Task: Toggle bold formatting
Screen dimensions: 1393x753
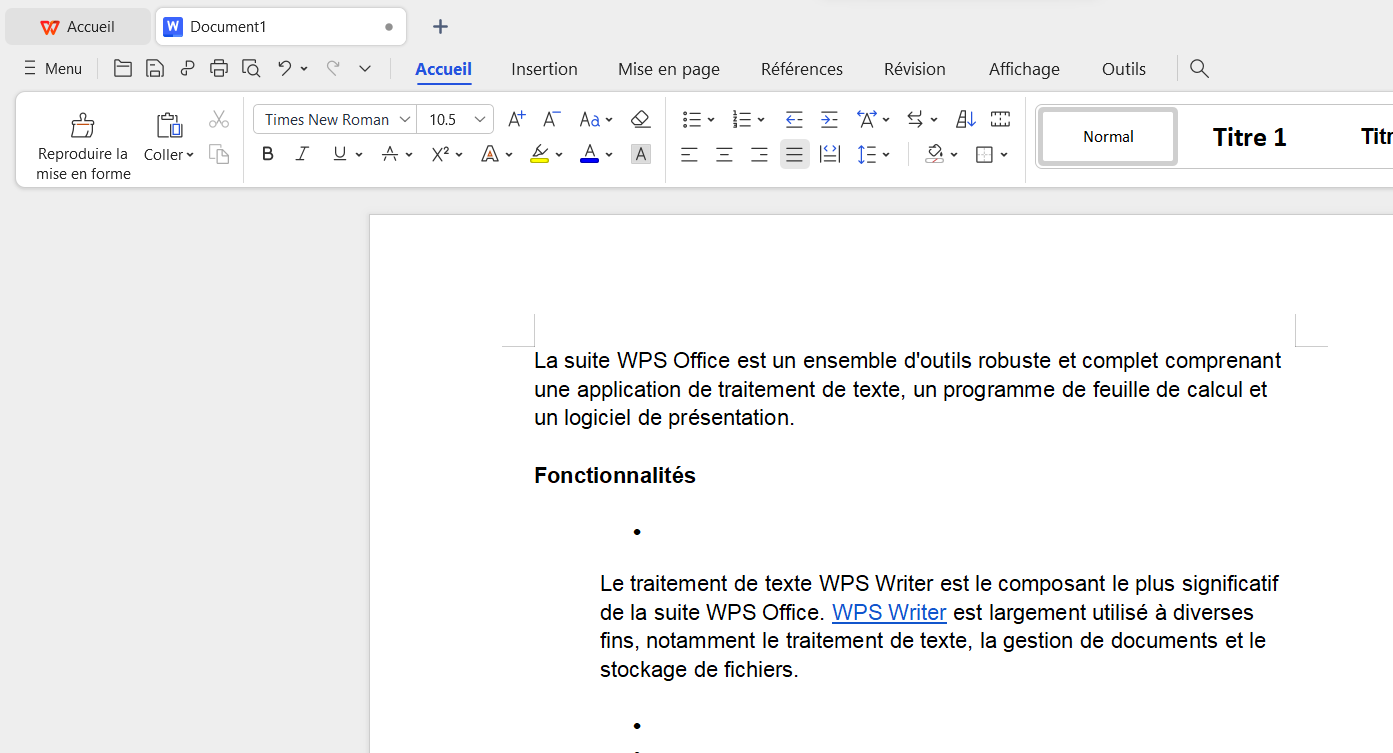Action: [x=267, y=154]
